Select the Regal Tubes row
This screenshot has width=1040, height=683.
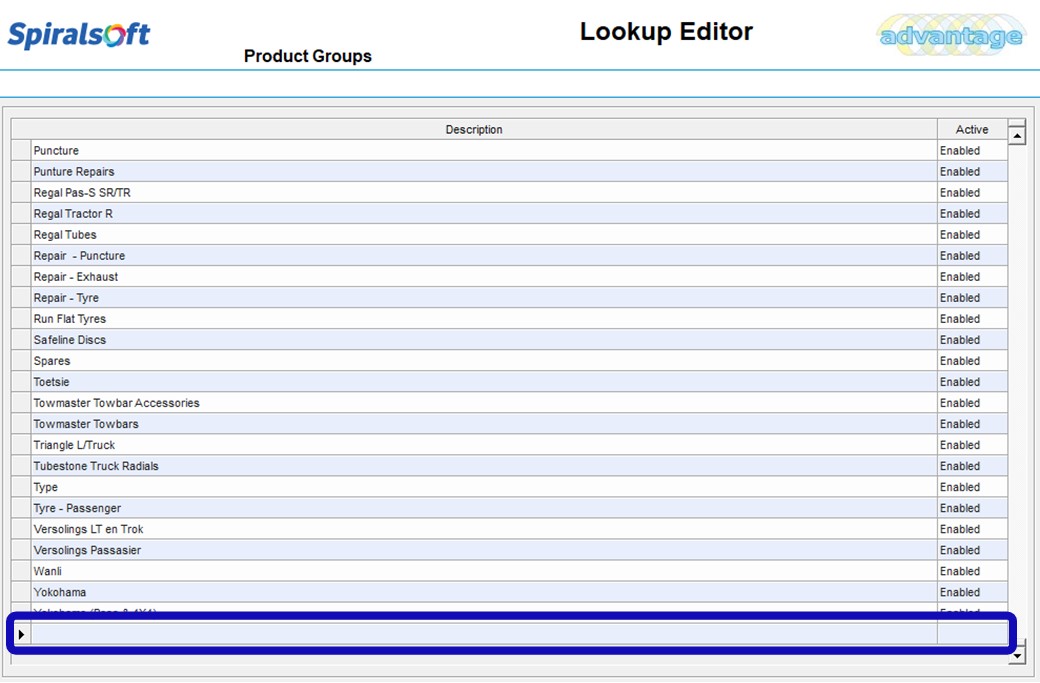coord(509,235)
